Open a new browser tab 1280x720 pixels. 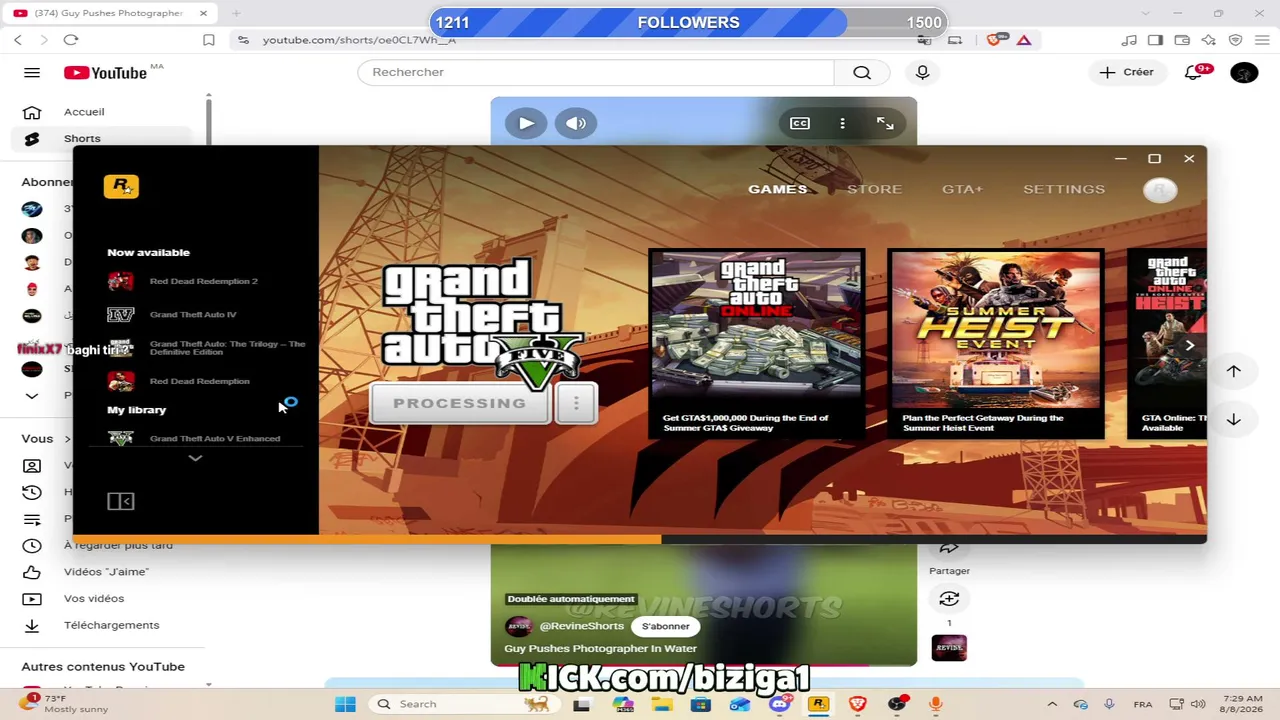coord(236,13)
